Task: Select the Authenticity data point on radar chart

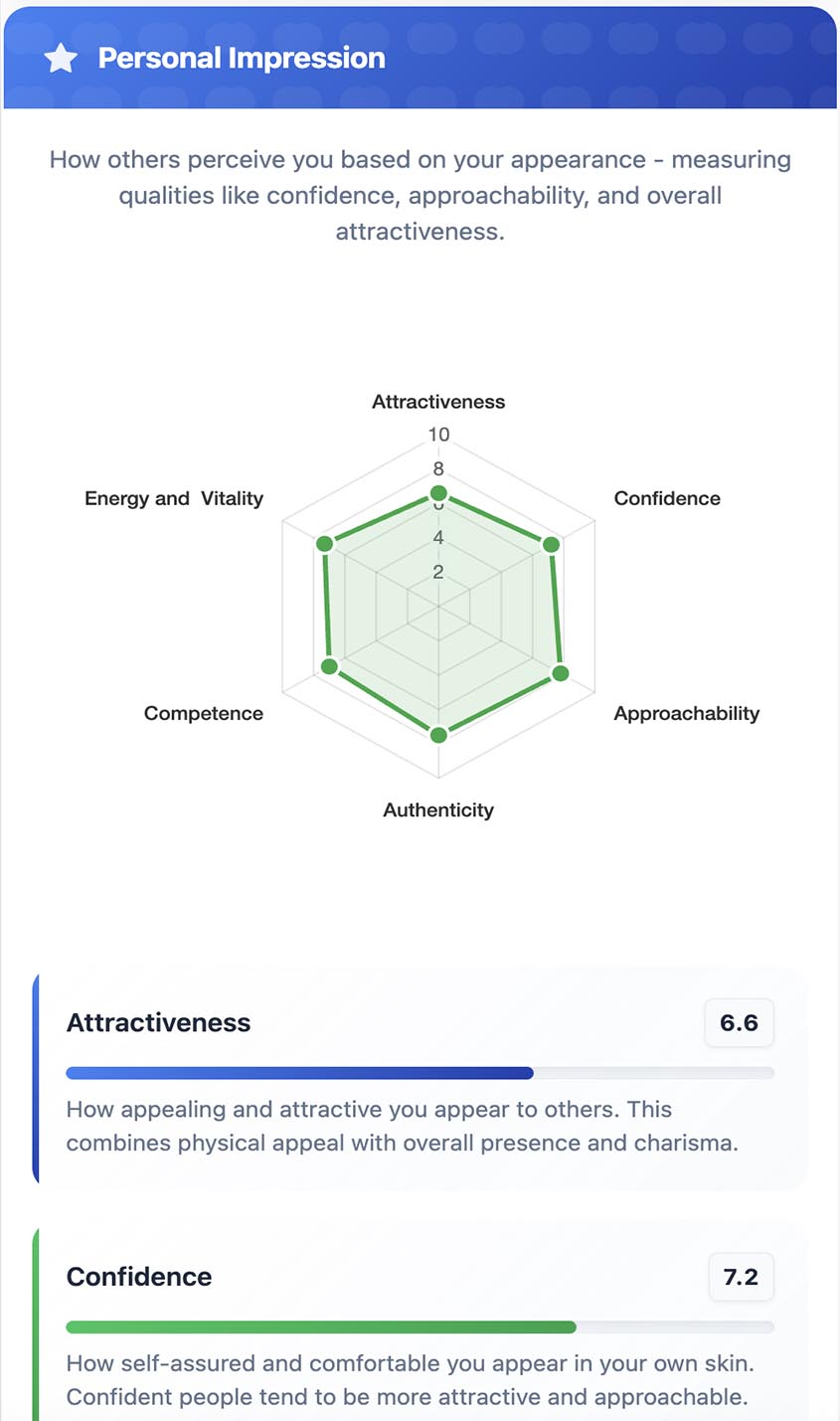Action: 438,735
